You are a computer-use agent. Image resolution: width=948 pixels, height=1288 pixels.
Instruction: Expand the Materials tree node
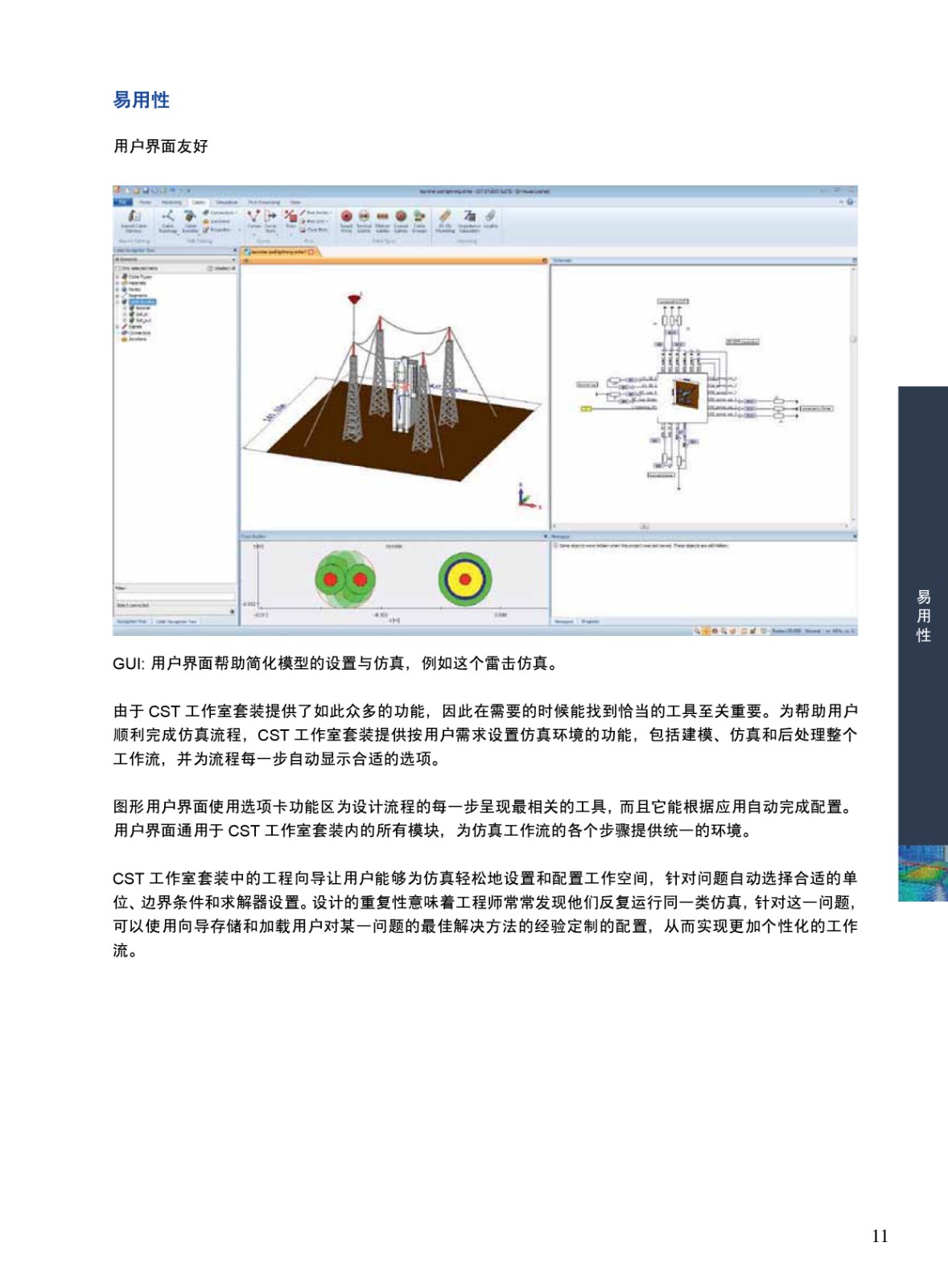pos(117,283)
